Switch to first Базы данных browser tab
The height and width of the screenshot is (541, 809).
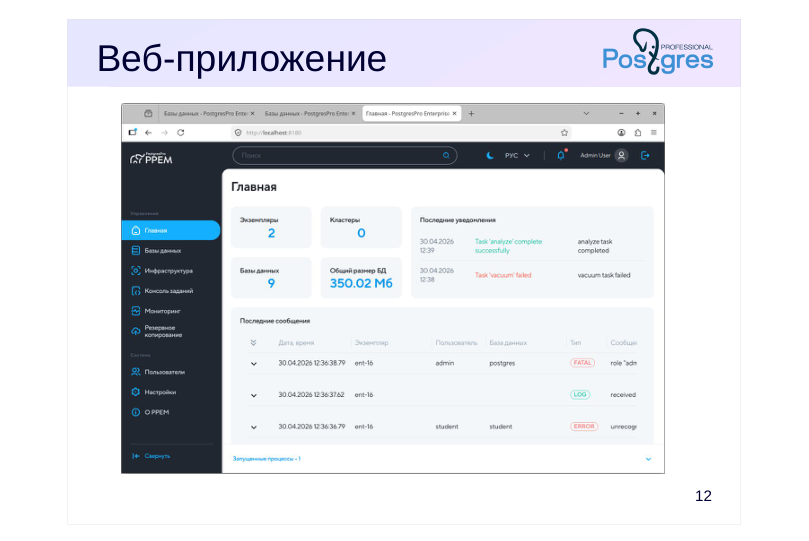pos(205,113)
